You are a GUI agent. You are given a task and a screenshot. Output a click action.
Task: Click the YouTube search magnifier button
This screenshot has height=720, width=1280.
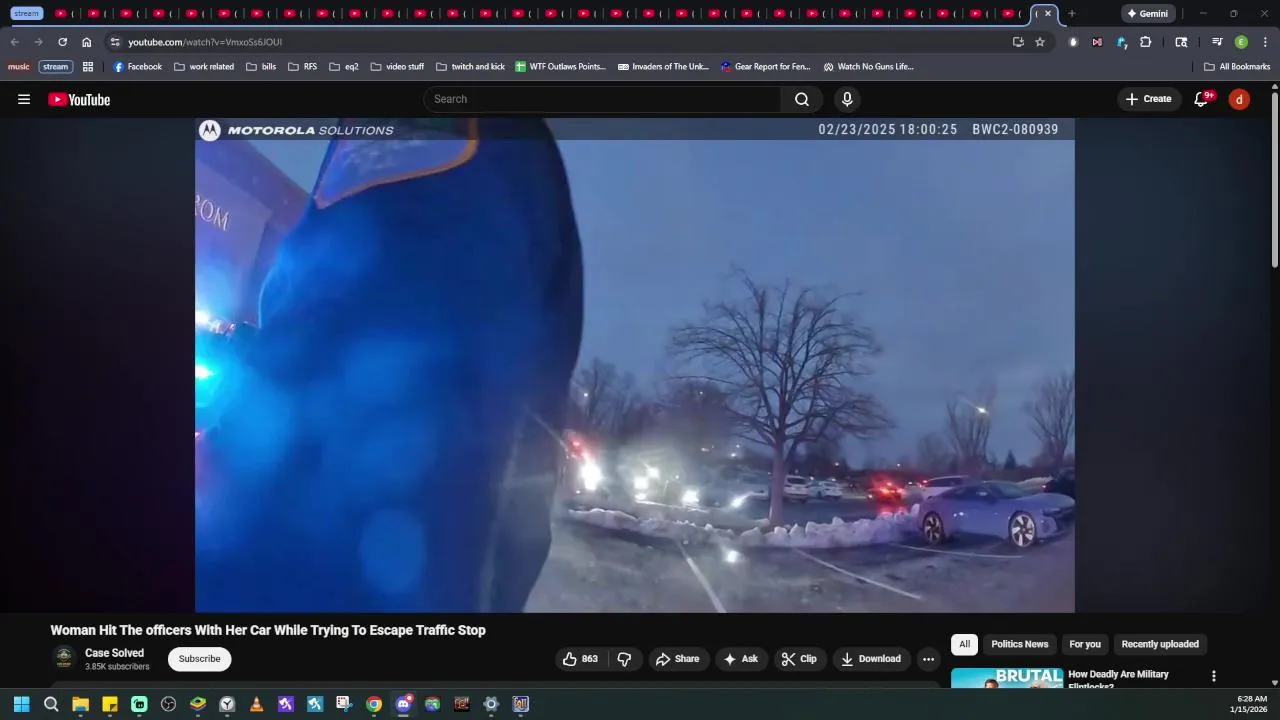pos(802,99)
